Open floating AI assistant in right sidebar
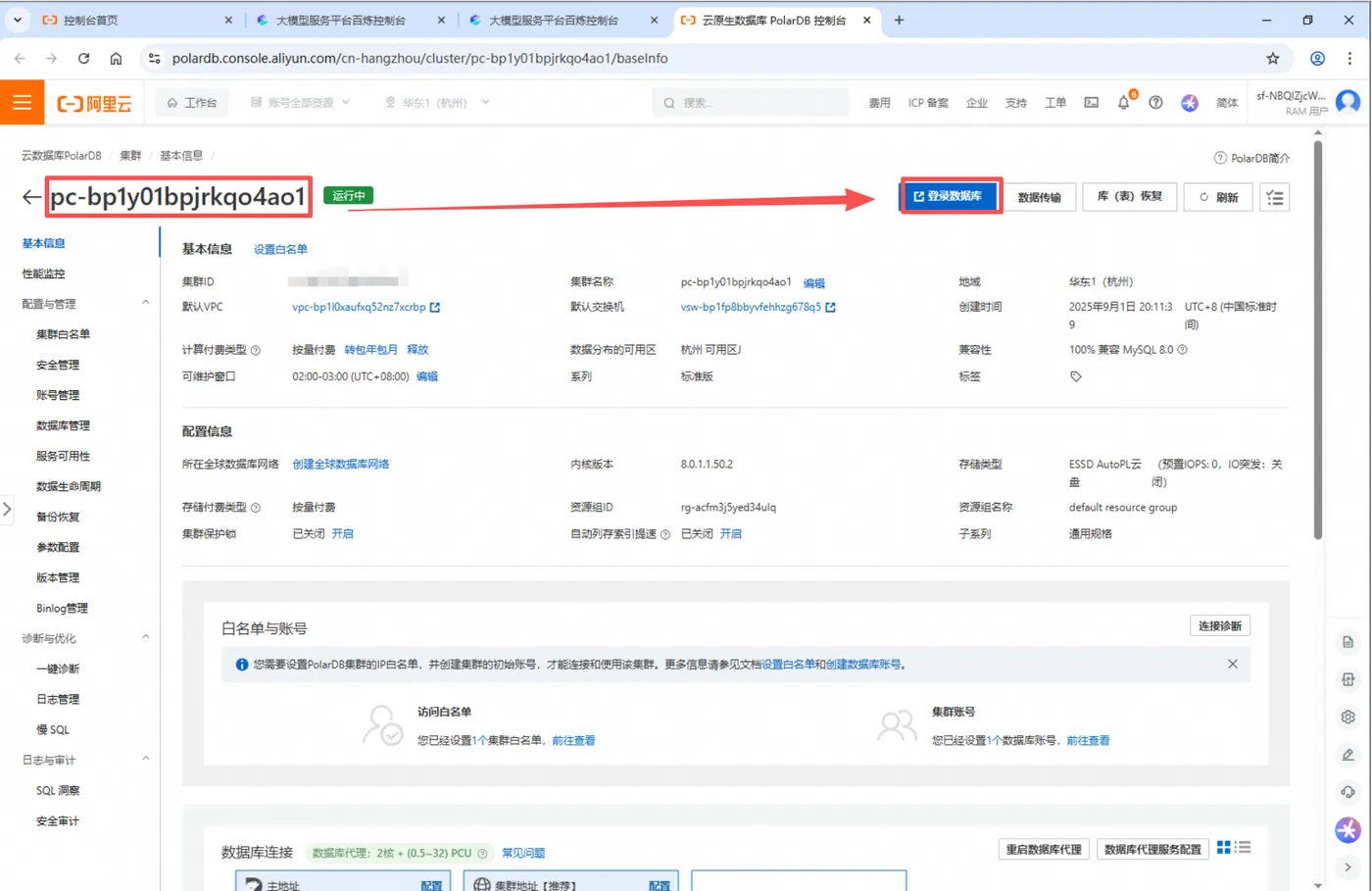 (1348, 829)
